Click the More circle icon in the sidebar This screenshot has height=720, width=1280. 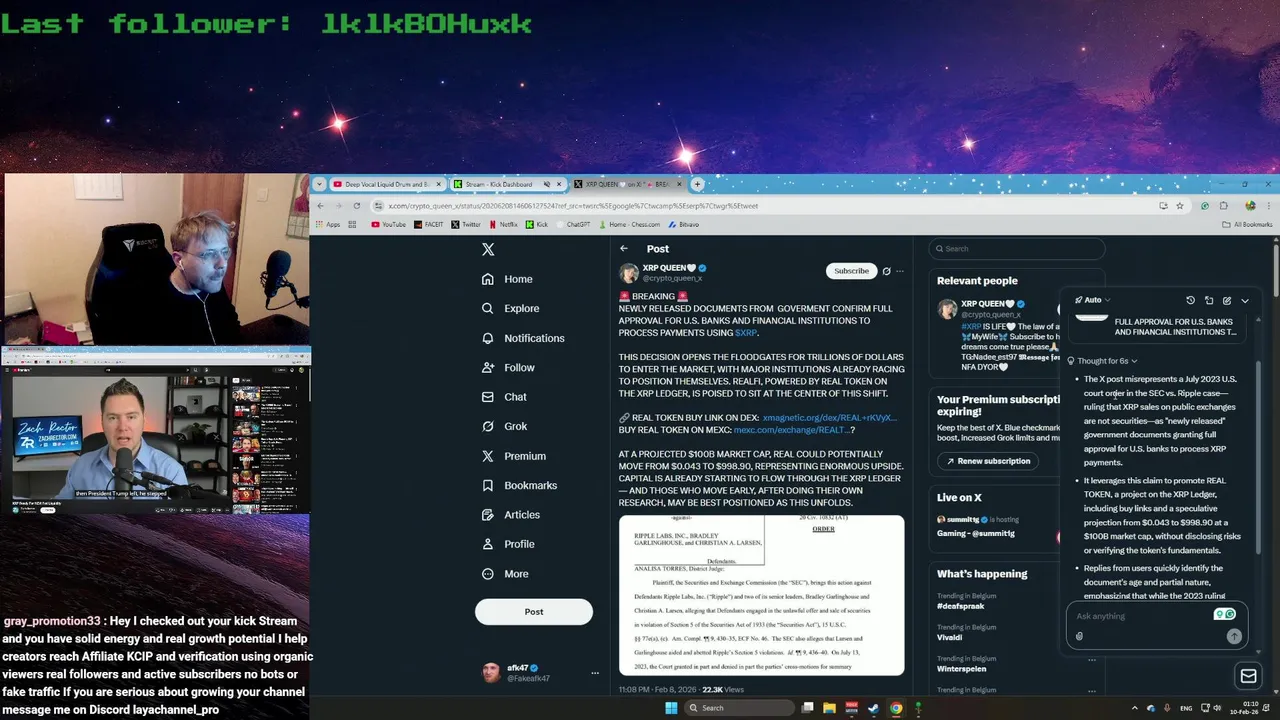[x=488, y=573]
